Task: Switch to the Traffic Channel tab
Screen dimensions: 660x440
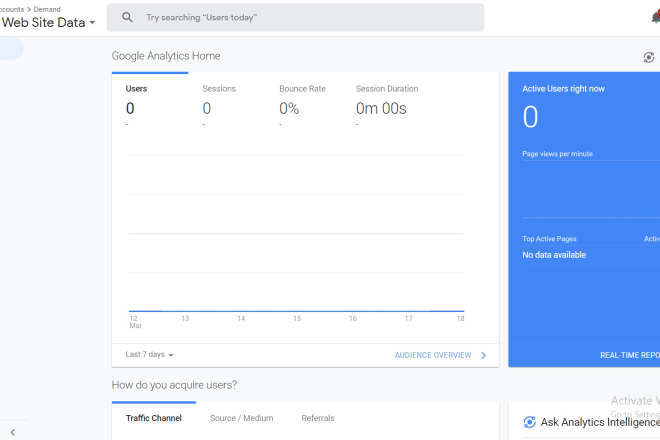Action: [x=154, y=418]
